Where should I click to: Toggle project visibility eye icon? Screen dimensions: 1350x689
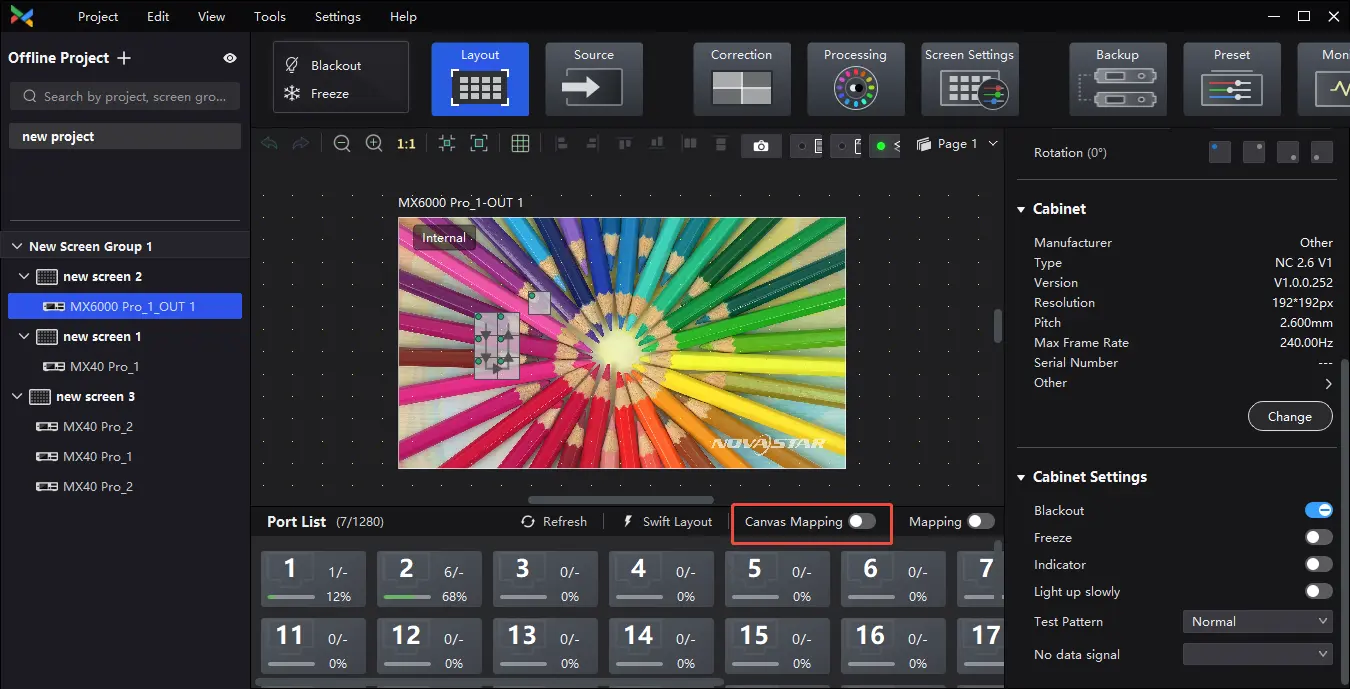pos(230,58)
